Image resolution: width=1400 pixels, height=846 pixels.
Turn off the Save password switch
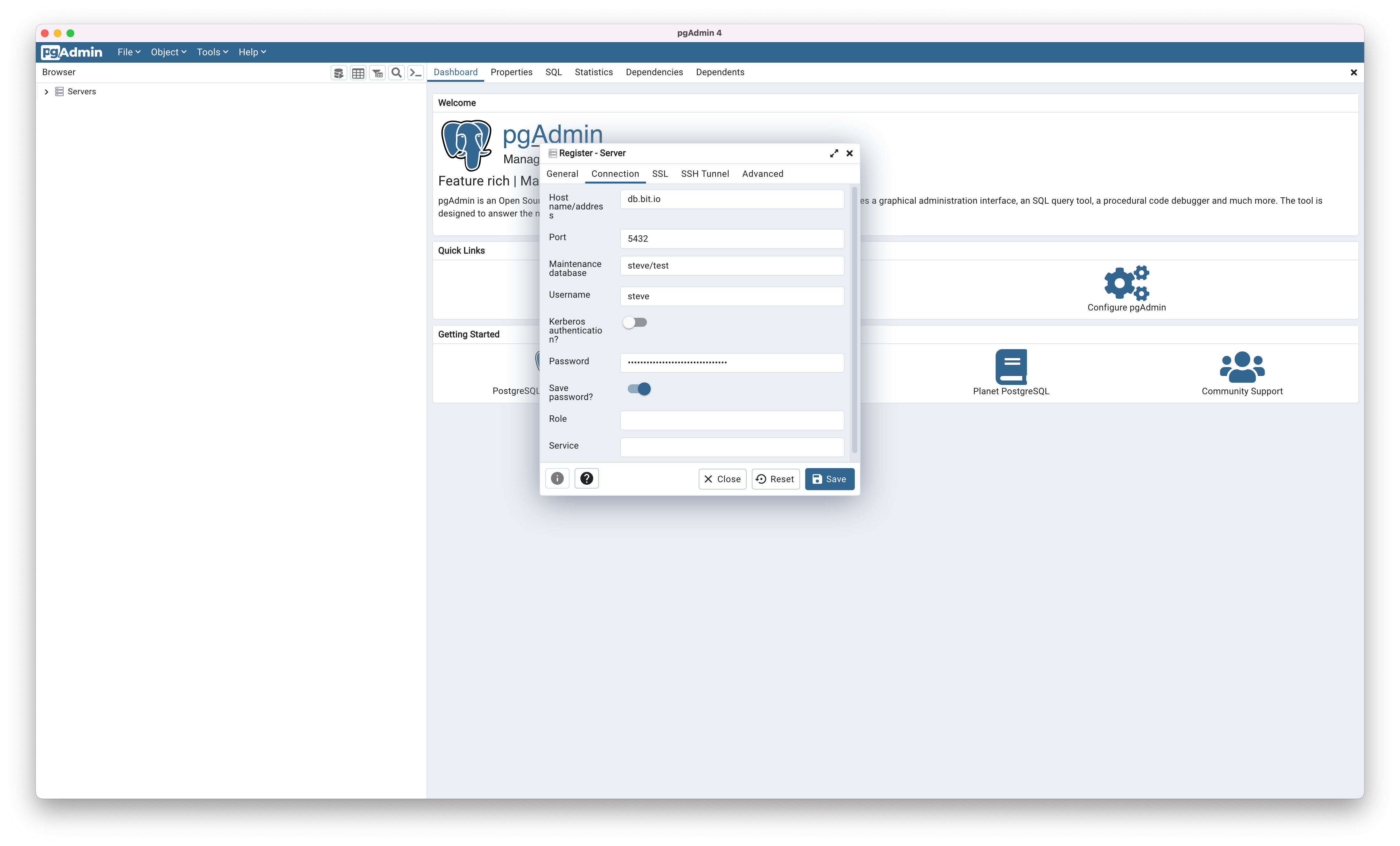coord(639,389)
